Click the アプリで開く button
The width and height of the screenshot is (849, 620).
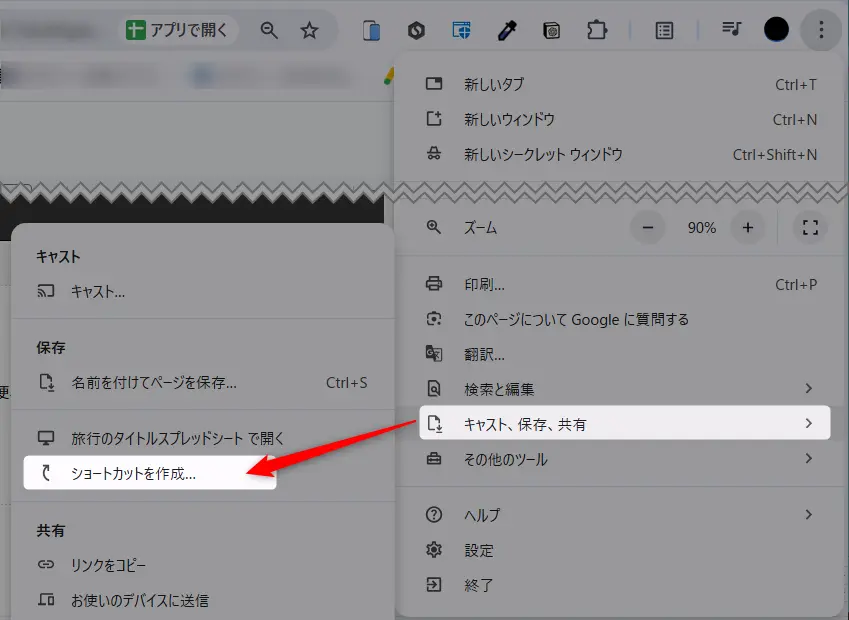(x=178, y=30)
